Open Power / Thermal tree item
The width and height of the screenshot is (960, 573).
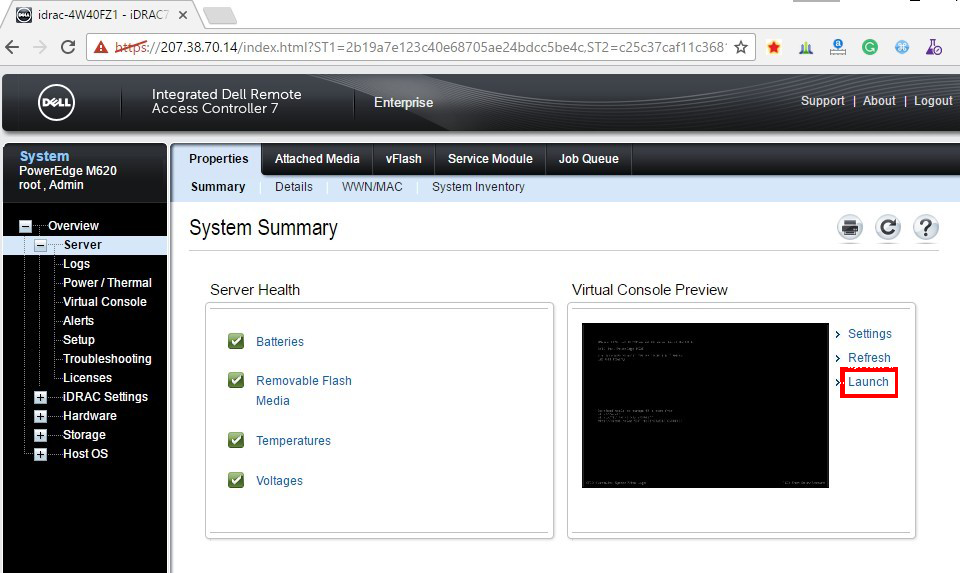click(107, 283)
